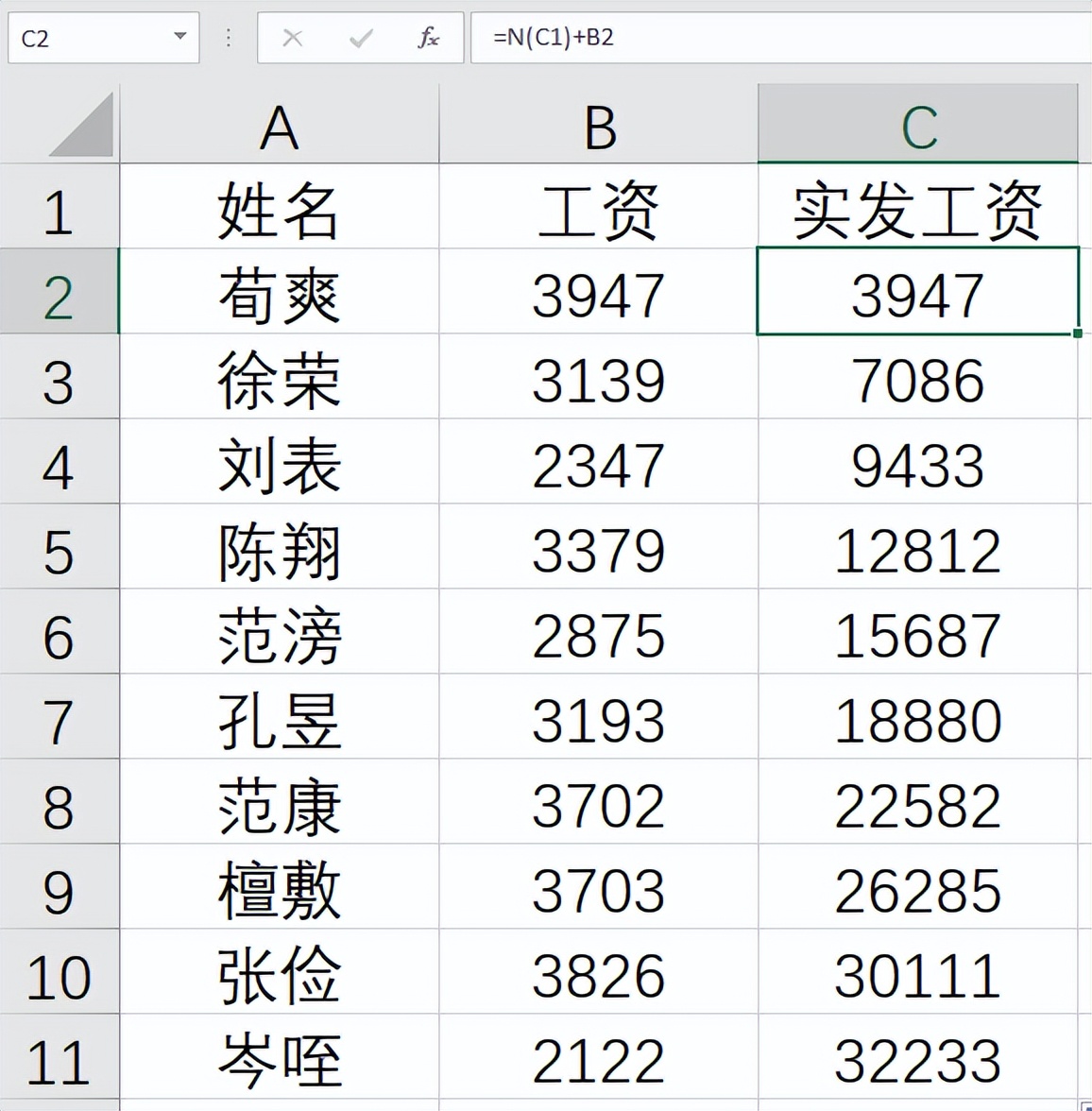Click header cell 实发工资
This screenshot has height=1111, width=1092.
pyautogui.click(x=918, y=206)
